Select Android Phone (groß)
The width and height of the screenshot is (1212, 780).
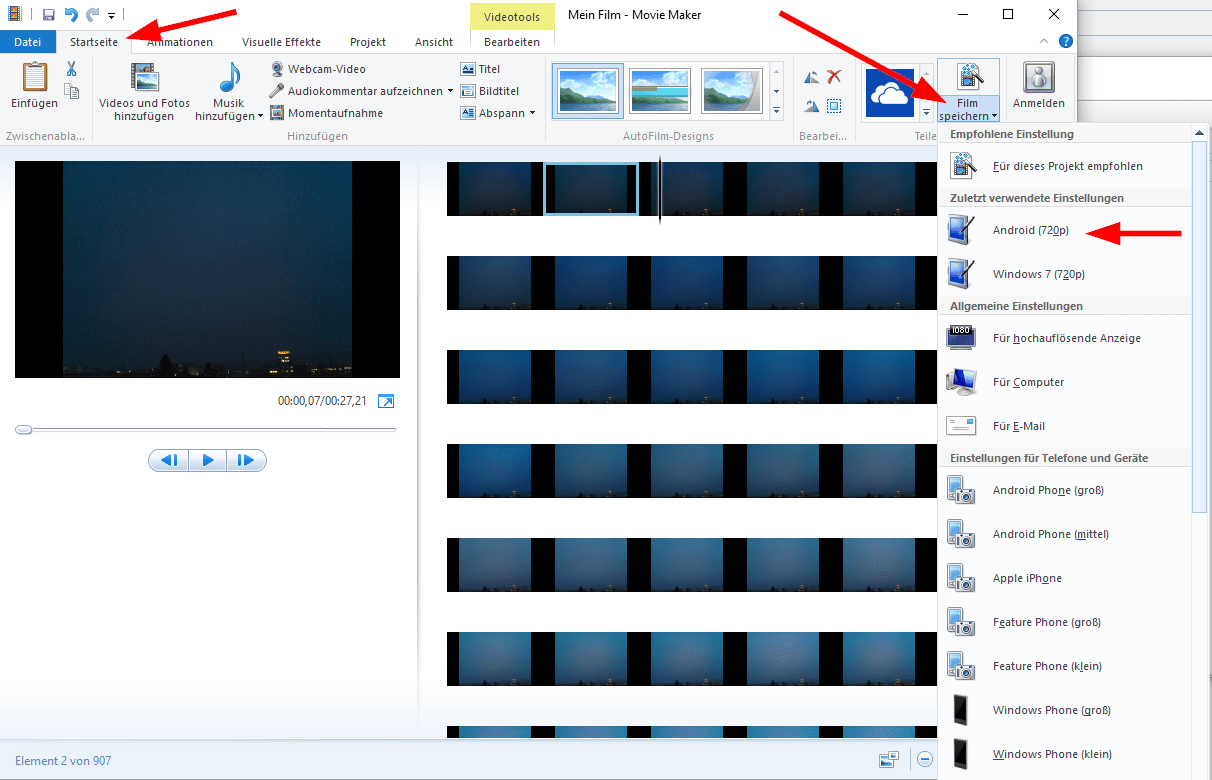[1065, 490]
